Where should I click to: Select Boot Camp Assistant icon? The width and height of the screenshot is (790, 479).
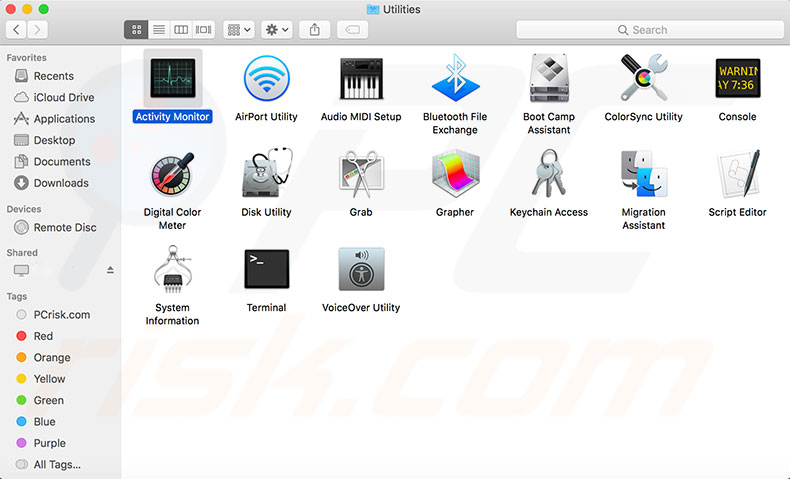point(549,78)
